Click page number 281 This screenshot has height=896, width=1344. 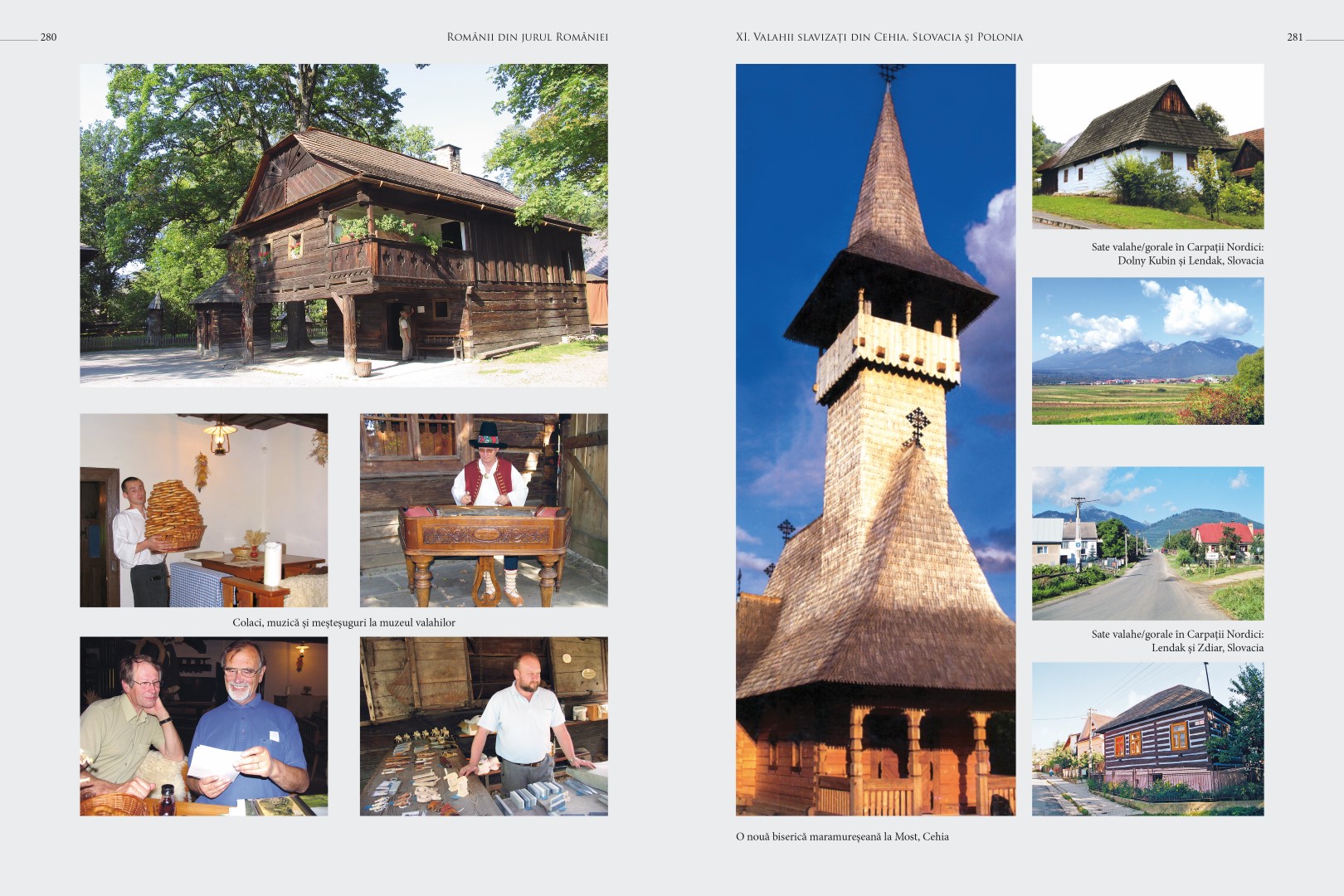pos(1294,37)
